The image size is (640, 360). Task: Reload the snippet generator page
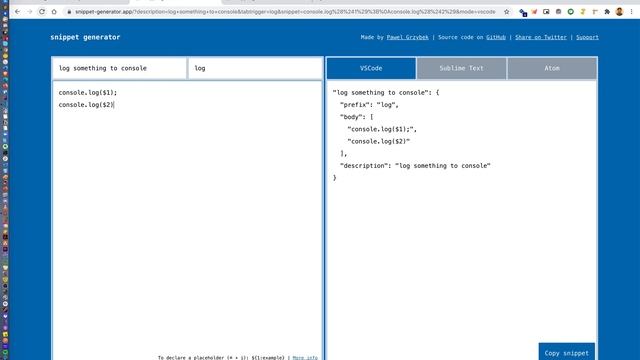pyautogui.click(x=42, y=12)
